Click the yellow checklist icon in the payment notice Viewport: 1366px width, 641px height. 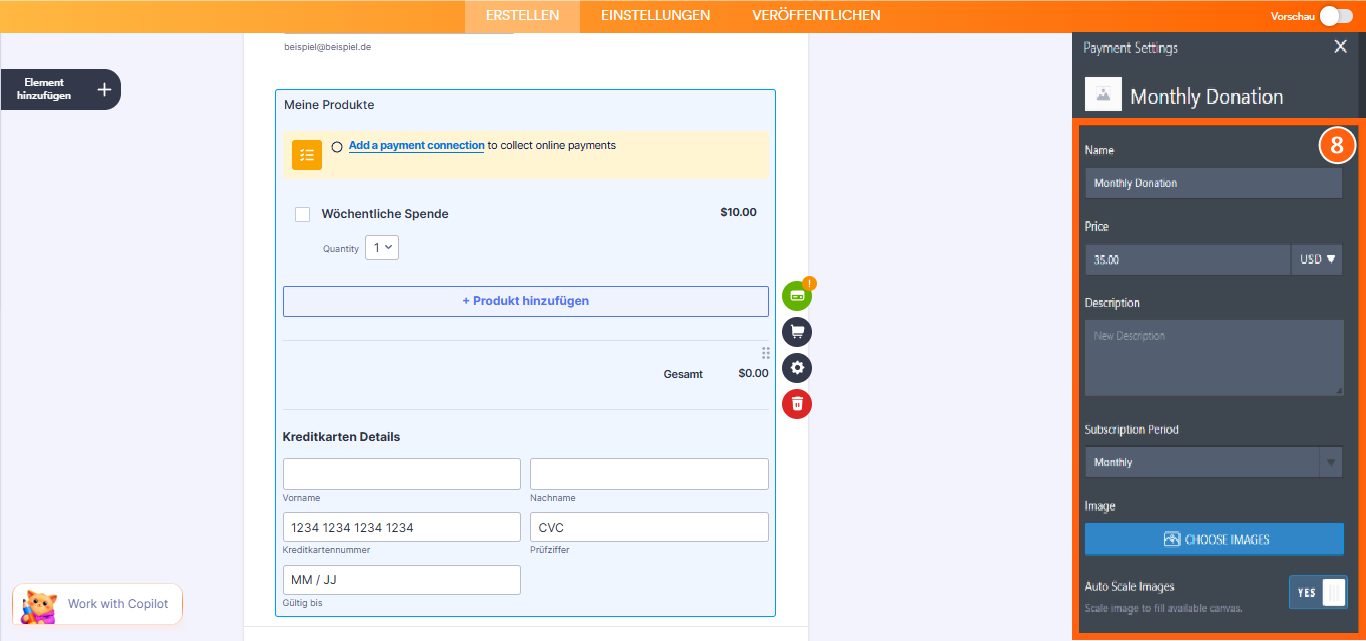point(307,155)
